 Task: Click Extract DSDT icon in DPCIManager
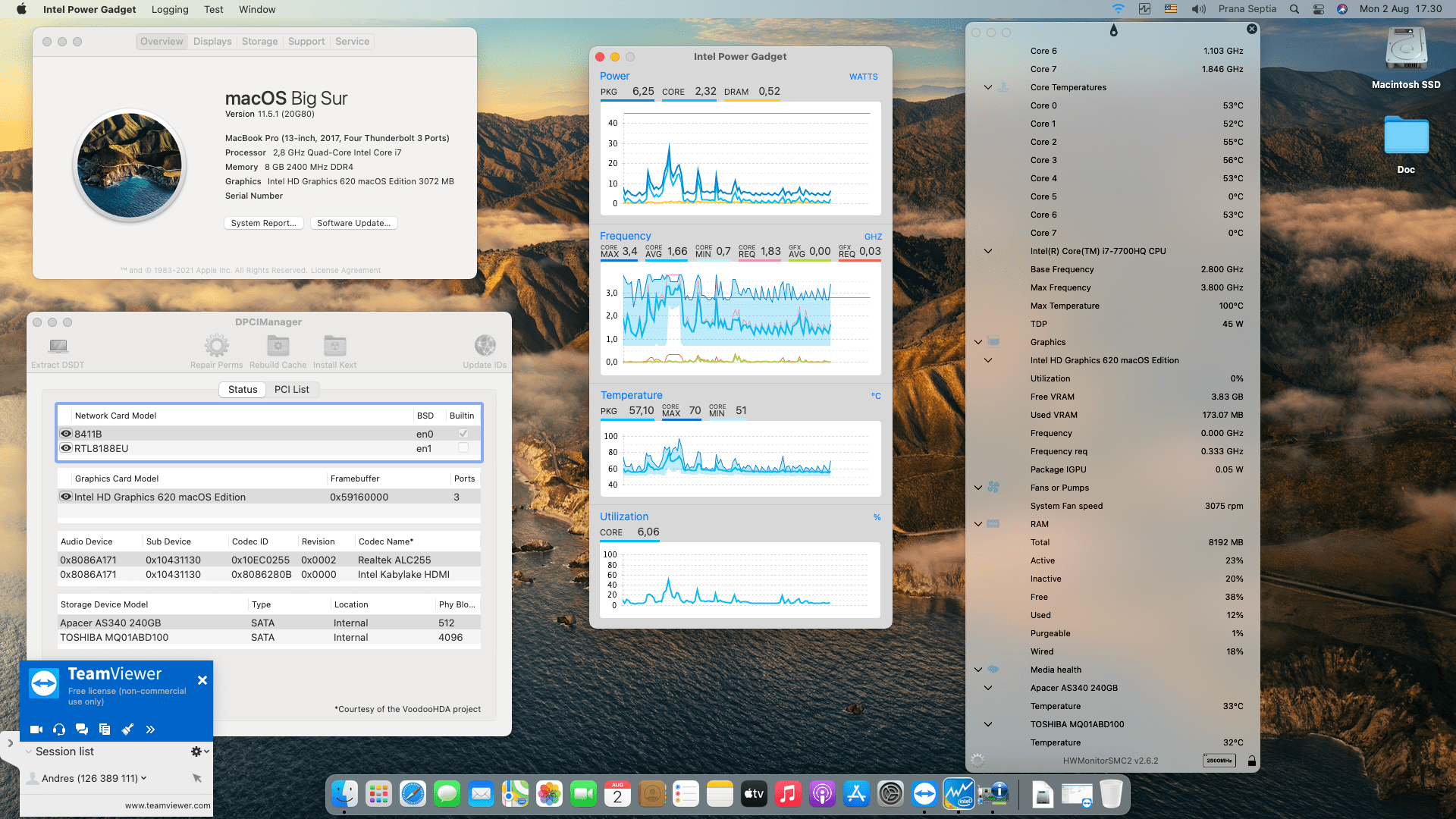[x=58, y=346]
